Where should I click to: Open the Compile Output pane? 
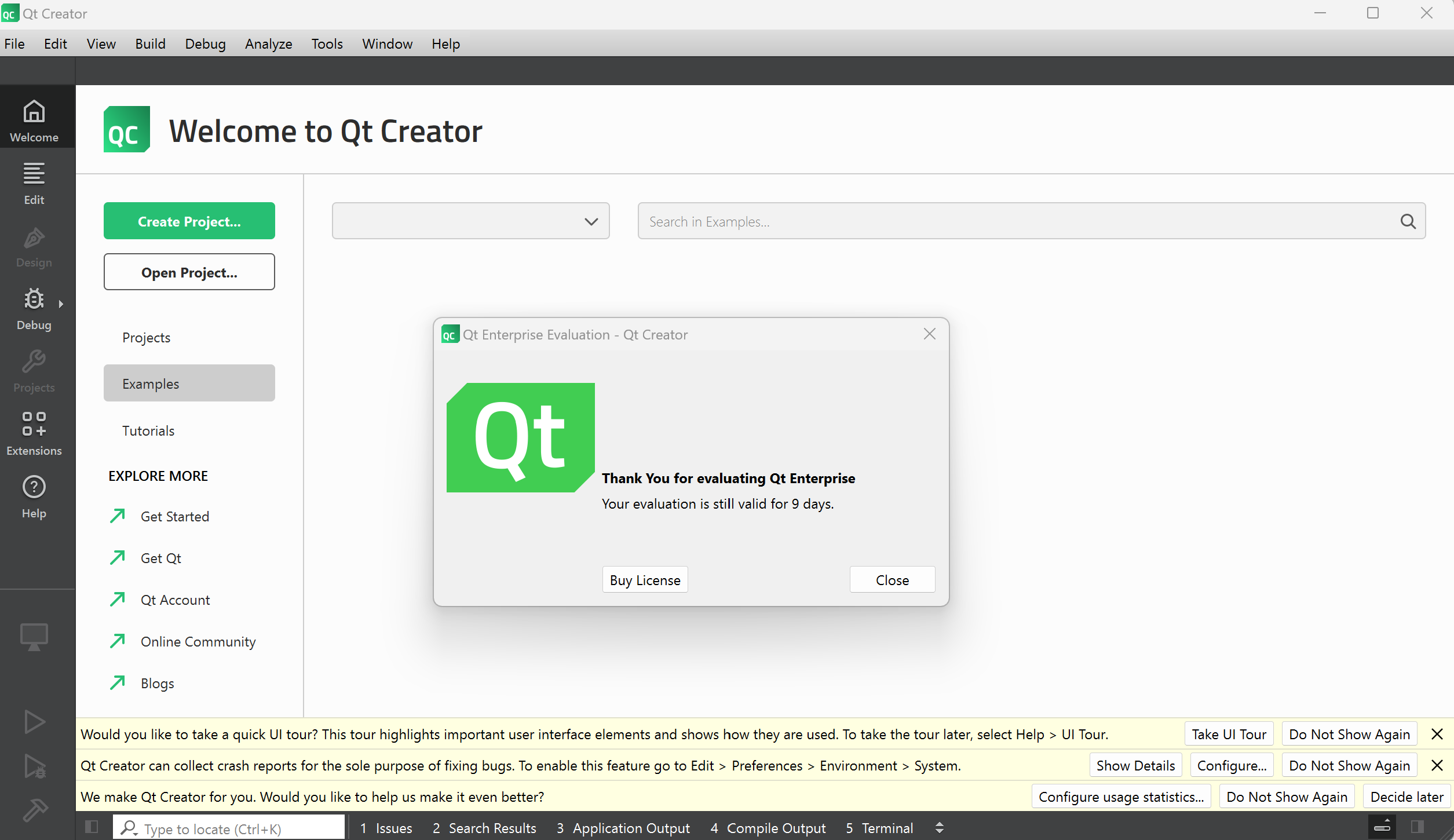(x=769, y=828)
